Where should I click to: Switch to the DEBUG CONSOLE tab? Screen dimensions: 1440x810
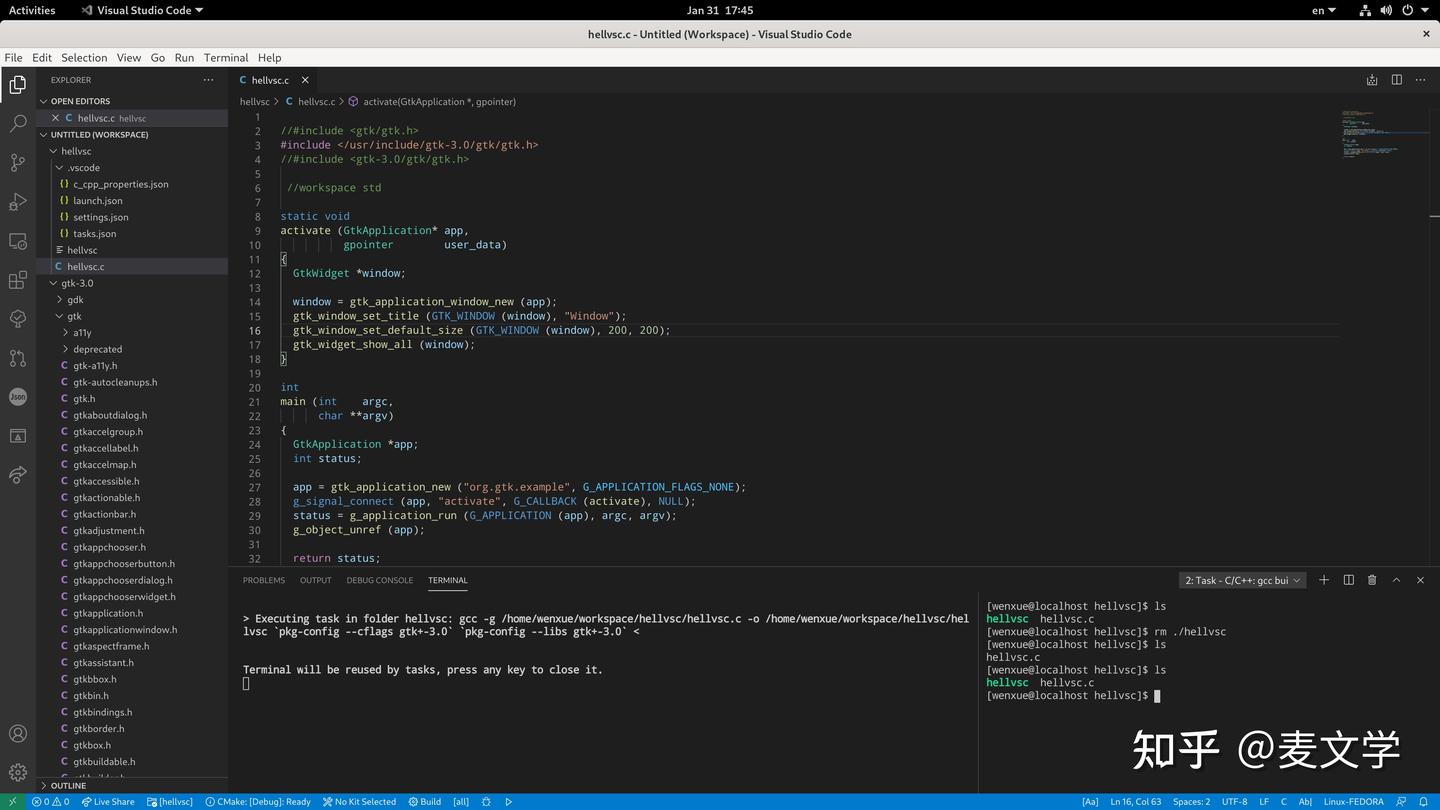pos(379,580)
